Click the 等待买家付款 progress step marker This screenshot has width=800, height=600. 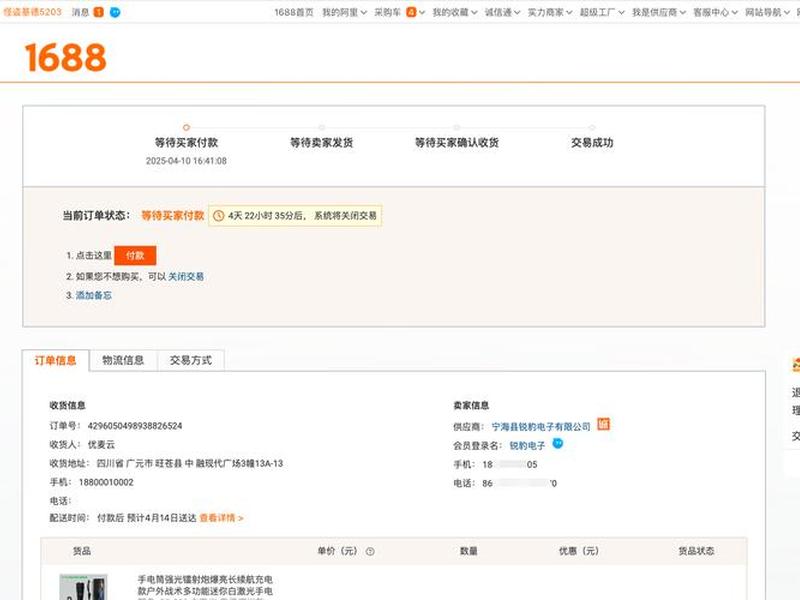coord(186,127)
